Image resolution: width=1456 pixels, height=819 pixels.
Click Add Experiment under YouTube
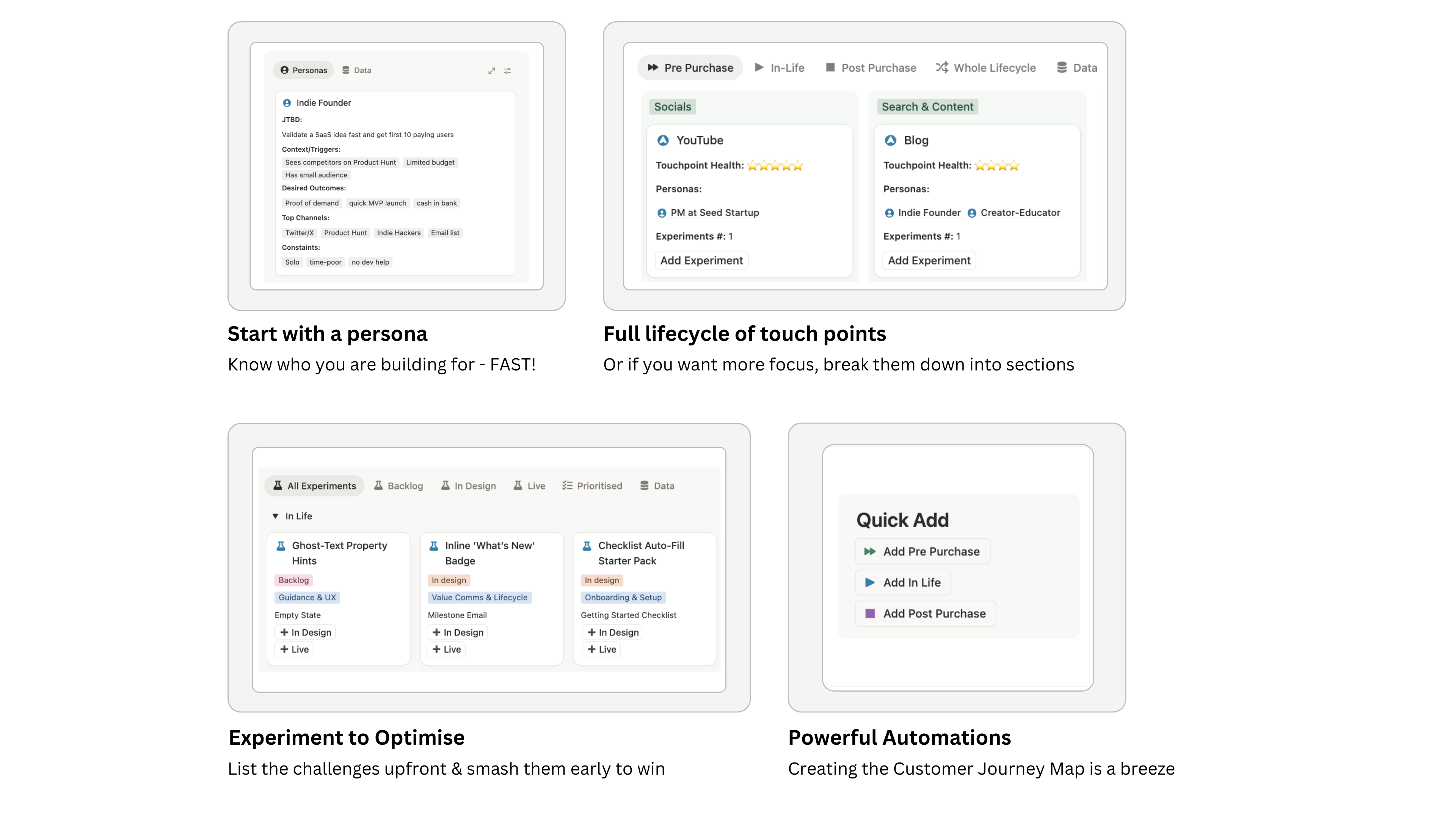pos(701,260)
